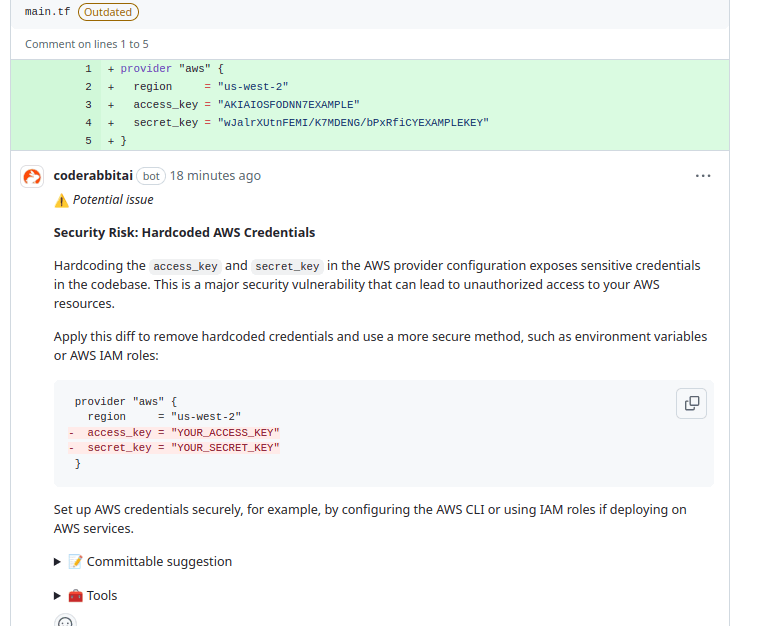Click suggestion line region = "us-west-2"

click(164, 417)
